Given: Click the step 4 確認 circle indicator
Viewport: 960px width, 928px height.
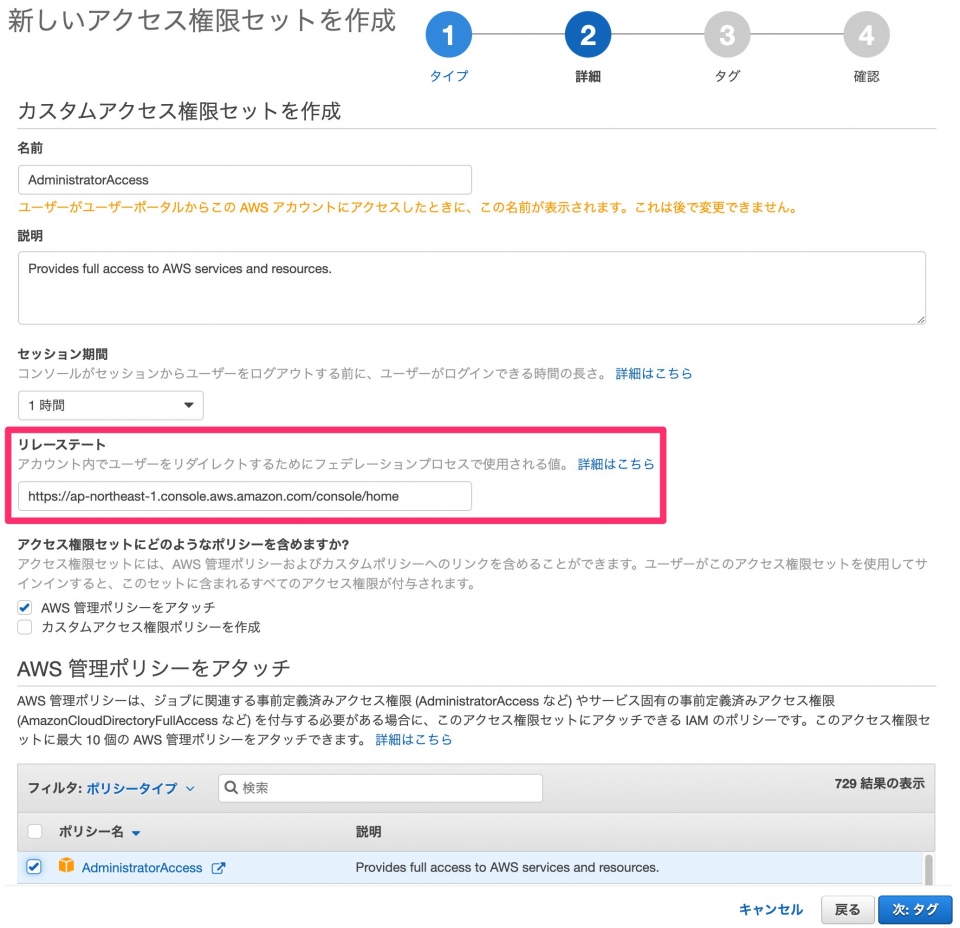Looking at the screenshot, I should [x=866, y=34].
